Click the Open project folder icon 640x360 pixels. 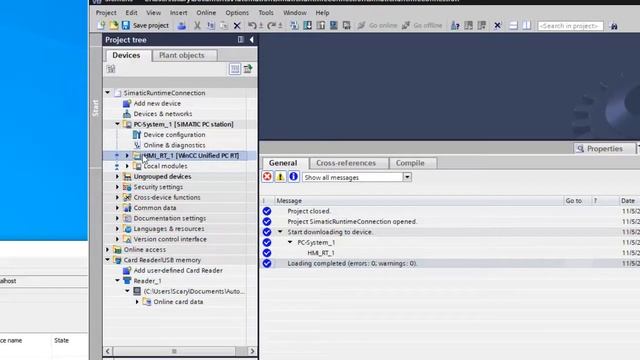point(113,25)
